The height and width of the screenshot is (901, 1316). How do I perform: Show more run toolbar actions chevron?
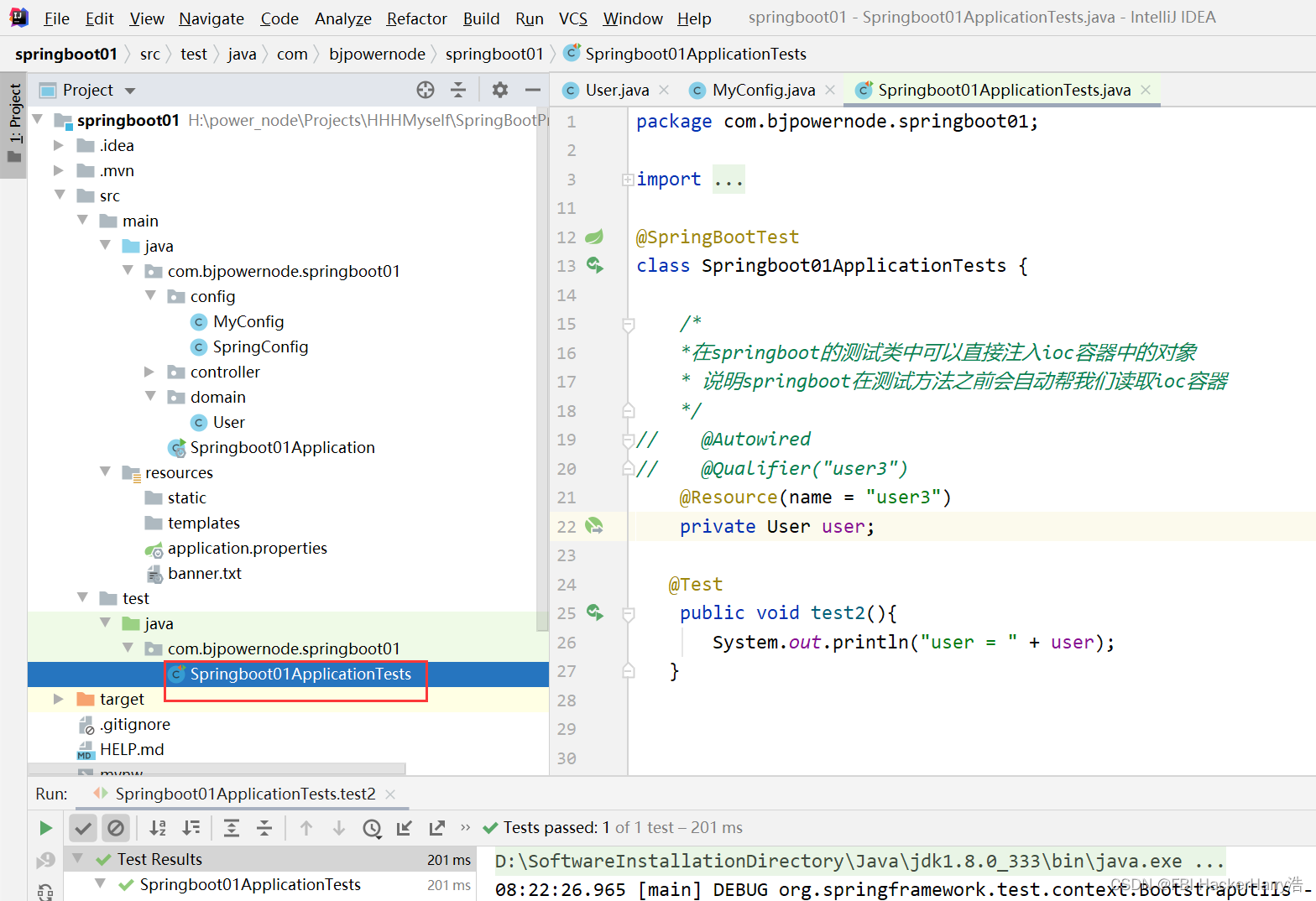click(x=465, y=827)
